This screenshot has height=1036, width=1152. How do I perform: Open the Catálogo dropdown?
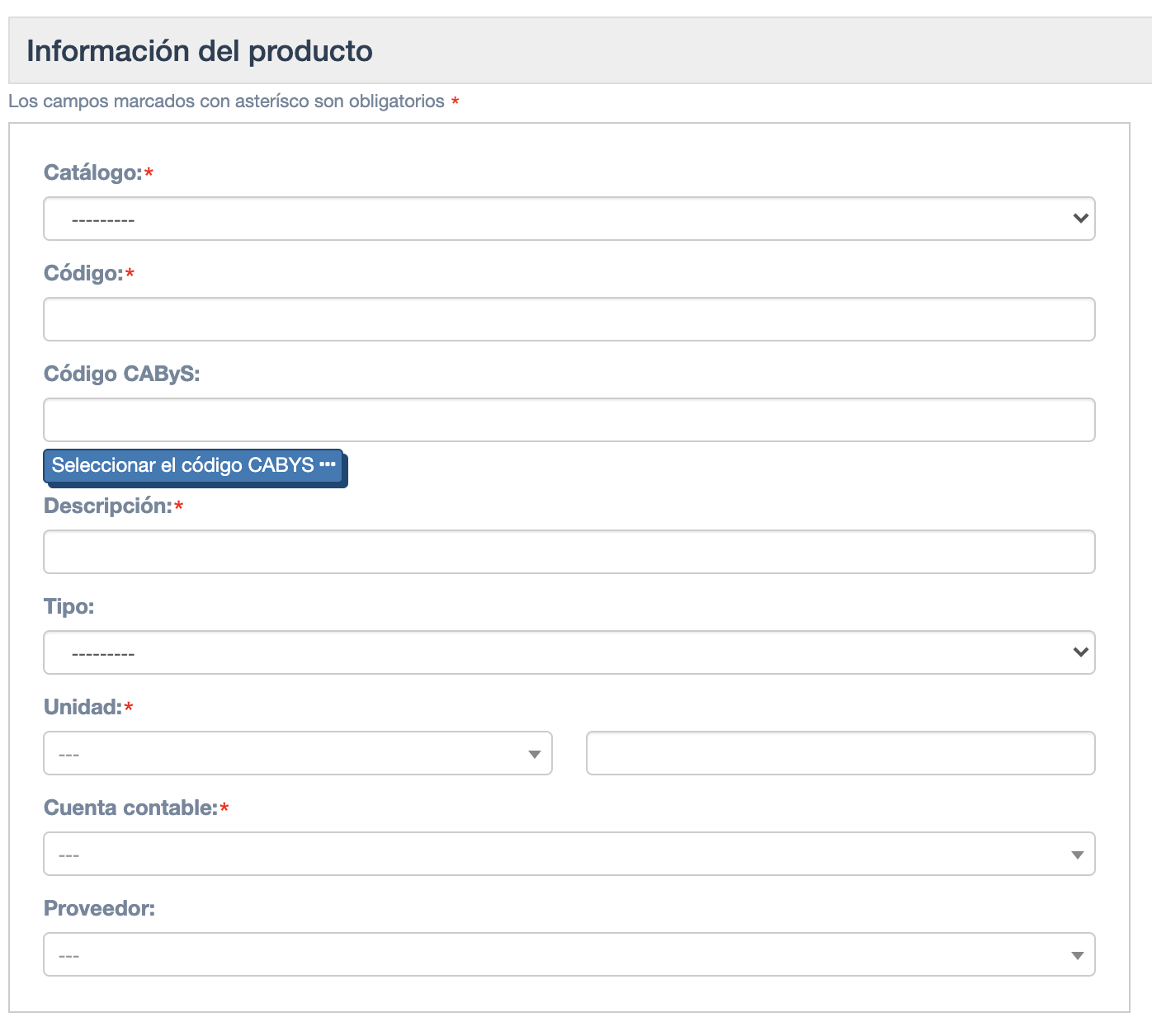(x=569, y=219)
